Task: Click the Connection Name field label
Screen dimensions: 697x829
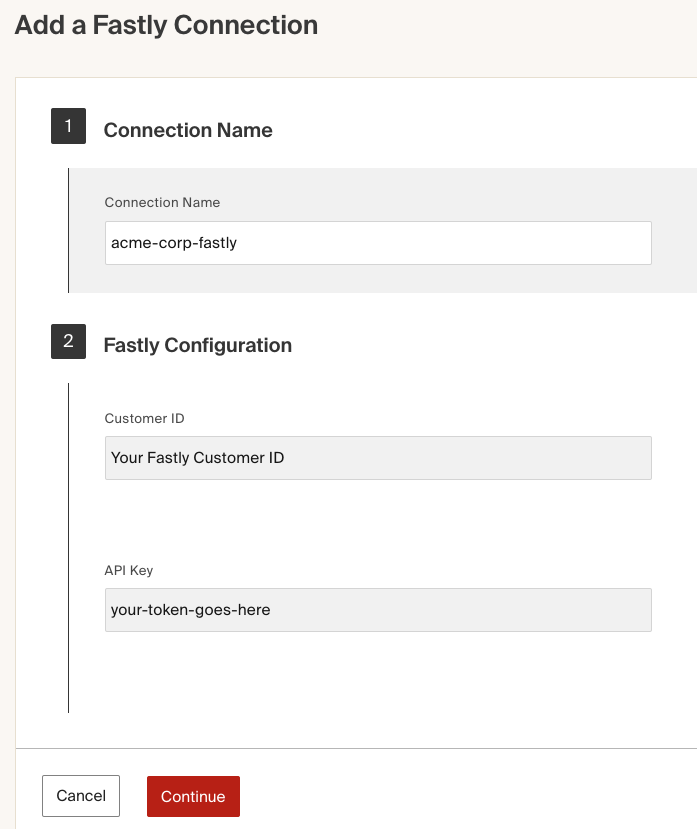Action: 162,202
